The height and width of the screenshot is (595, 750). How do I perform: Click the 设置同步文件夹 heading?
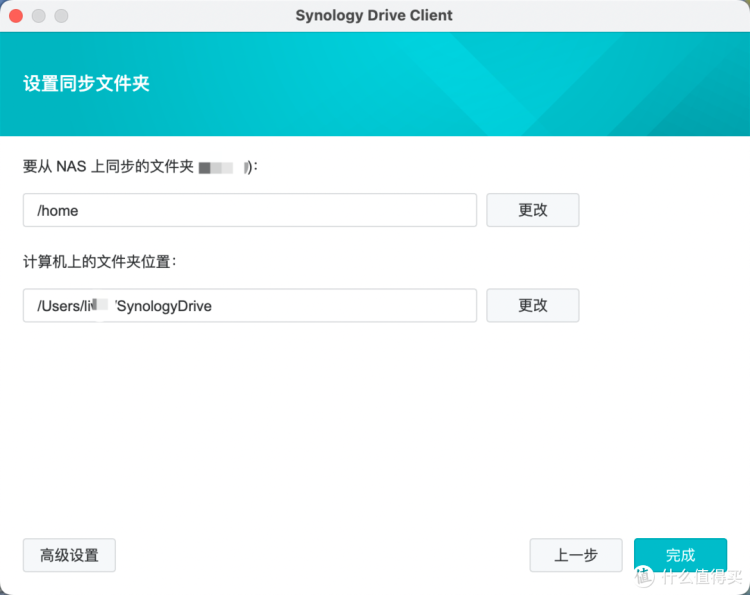86,83
